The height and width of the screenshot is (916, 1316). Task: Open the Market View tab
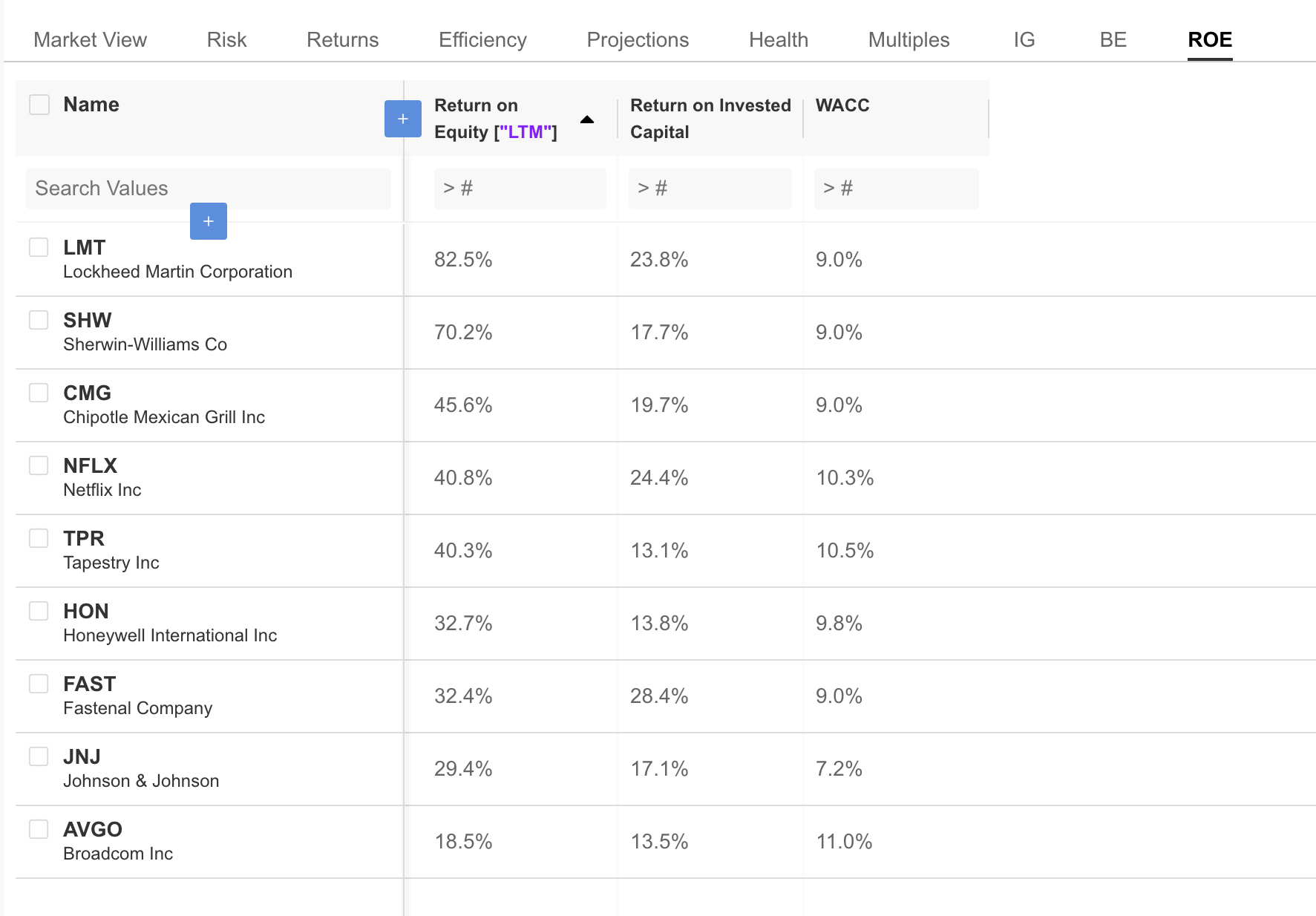pyautogui.click(x=91, y=40)
